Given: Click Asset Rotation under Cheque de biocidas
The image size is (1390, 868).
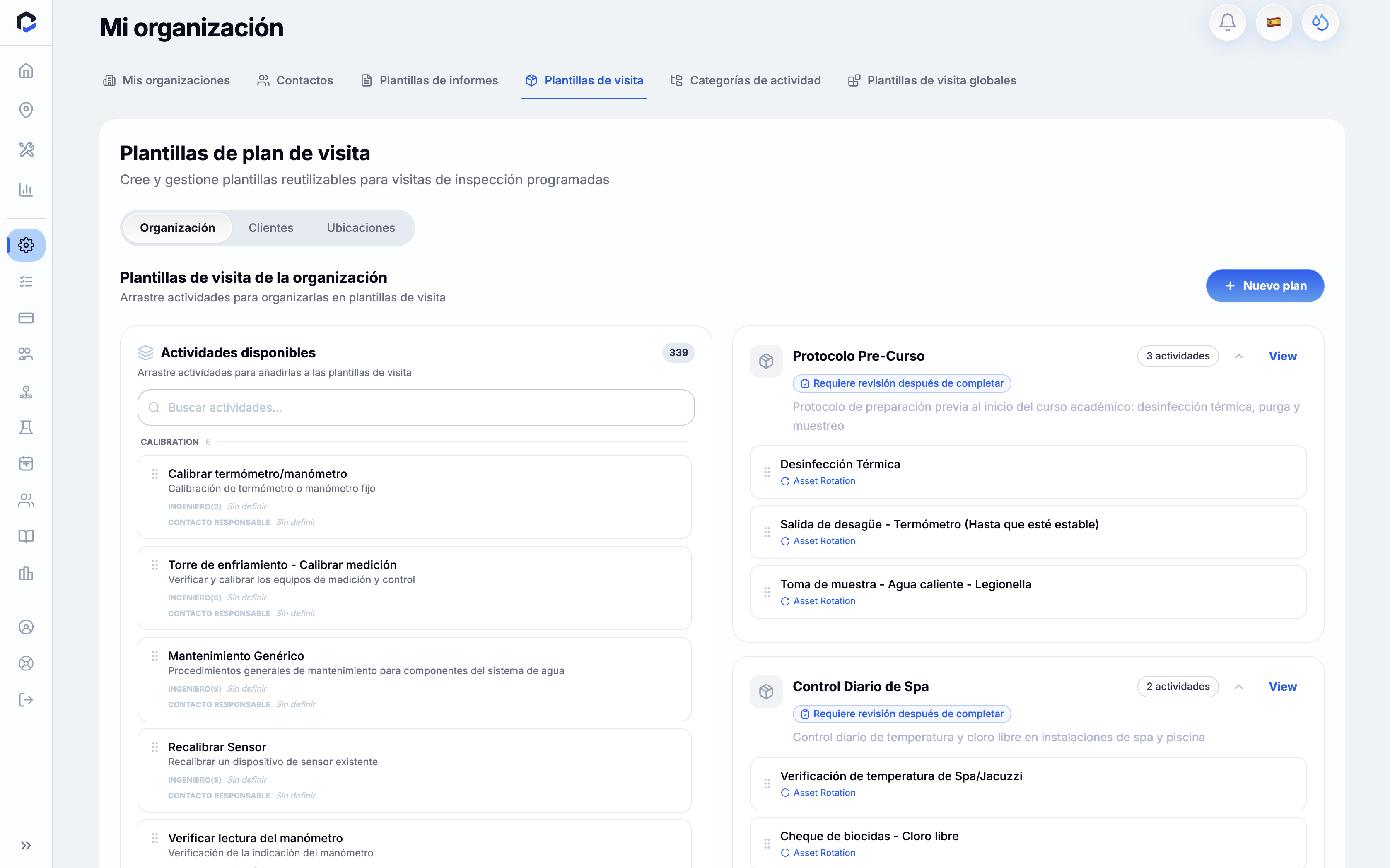Looking at the screenshot, I should coord(818,853).
